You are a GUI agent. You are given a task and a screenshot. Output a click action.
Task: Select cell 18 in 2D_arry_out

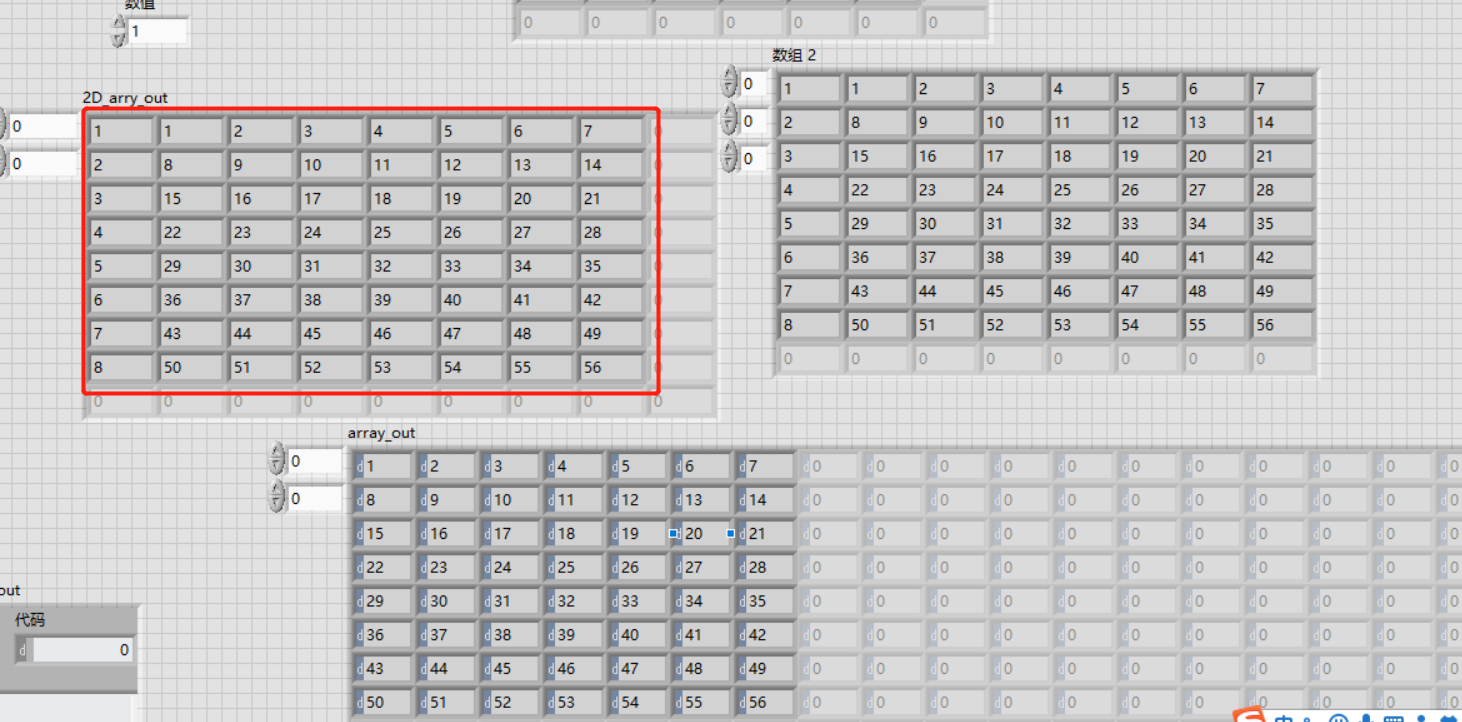point(401,199)
